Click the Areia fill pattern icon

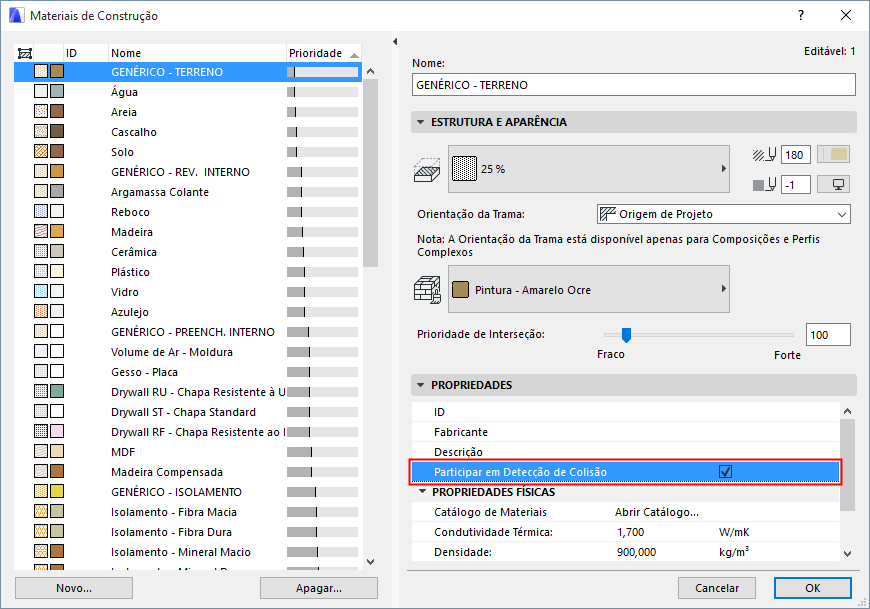pyautogui.click(x=41, y=111)
